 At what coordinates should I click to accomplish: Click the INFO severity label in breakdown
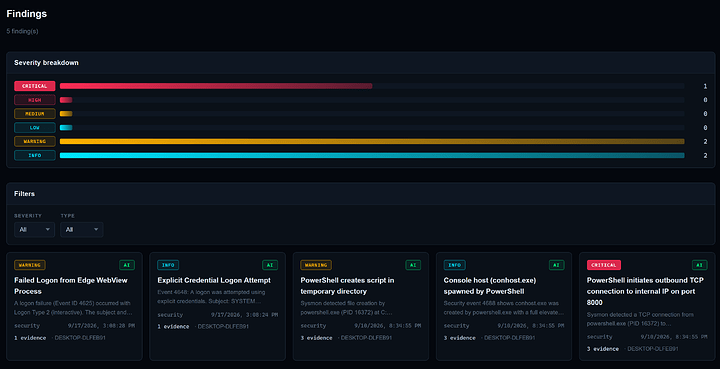(35, 155)
